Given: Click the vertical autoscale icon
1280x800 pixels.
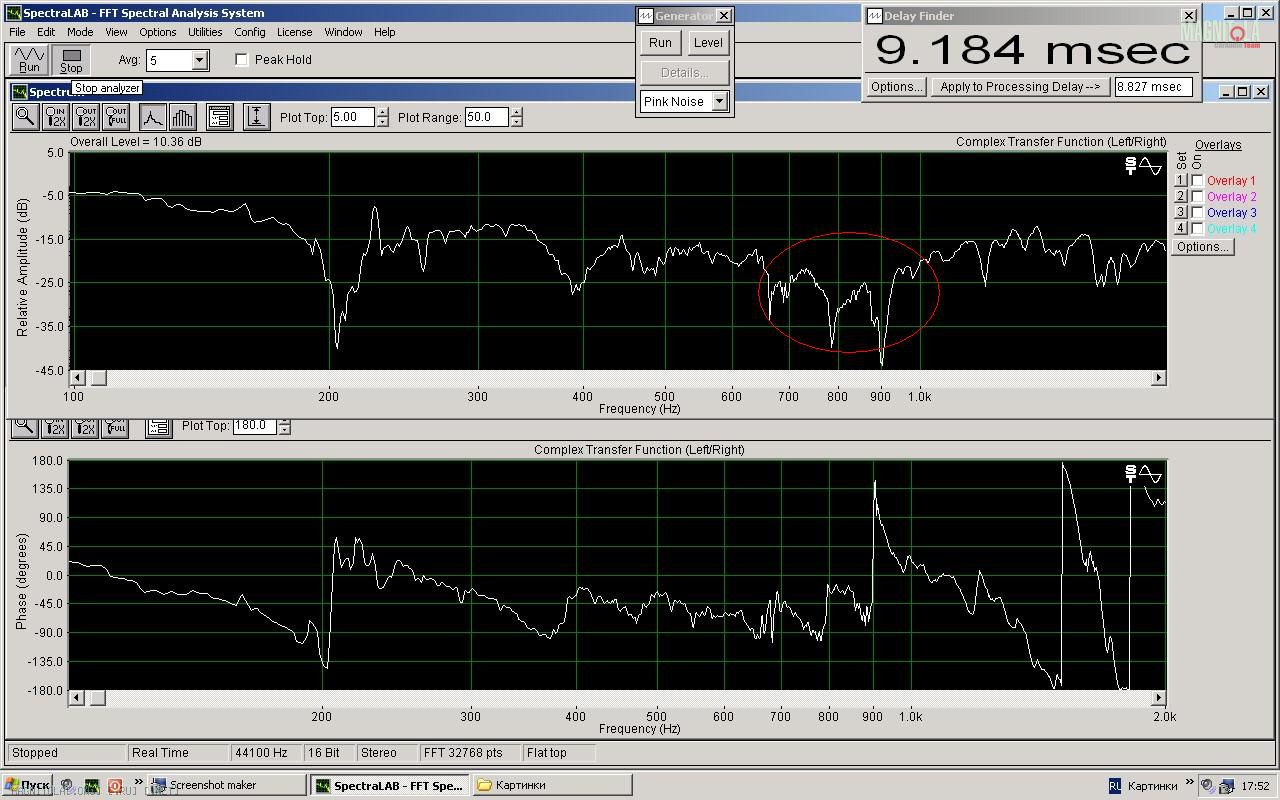Looking at the screenshot, I should coord(256,117).
